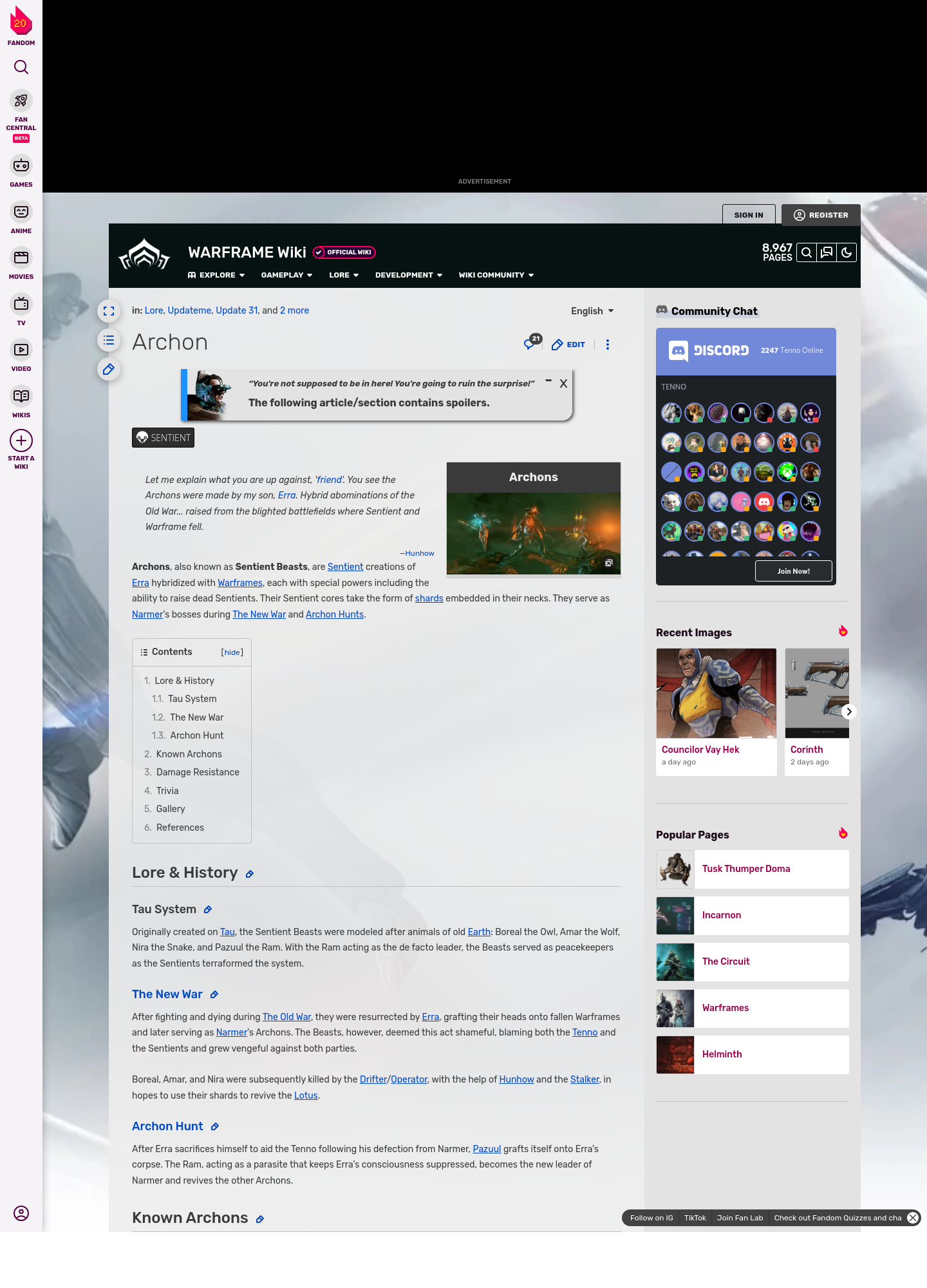
Task: Expand the '2 more' categories link
Action: 294,310
